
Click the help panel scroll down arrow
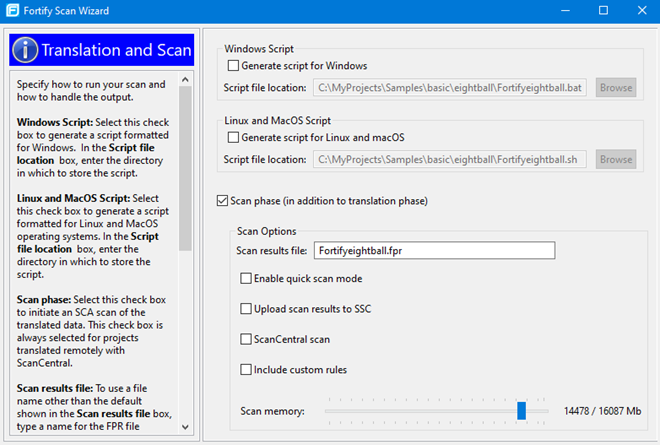click(185, 427)
